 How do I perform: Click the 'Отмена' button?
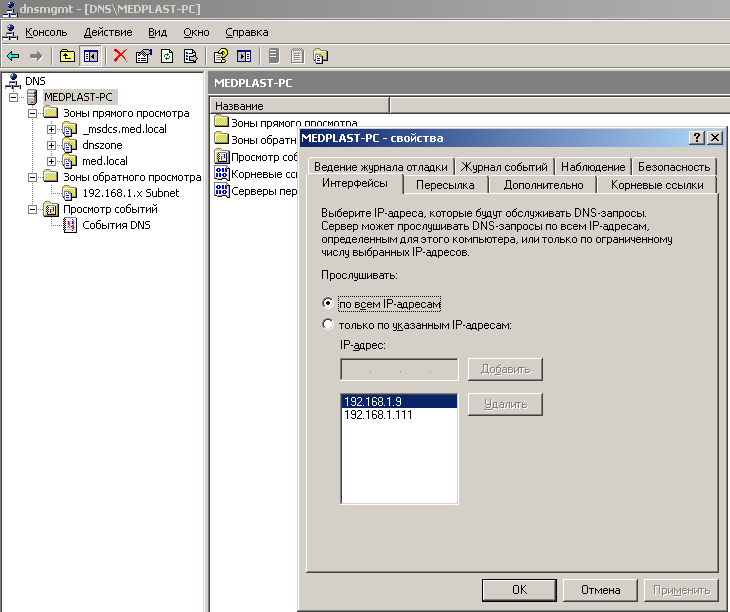tap(601, 590)
